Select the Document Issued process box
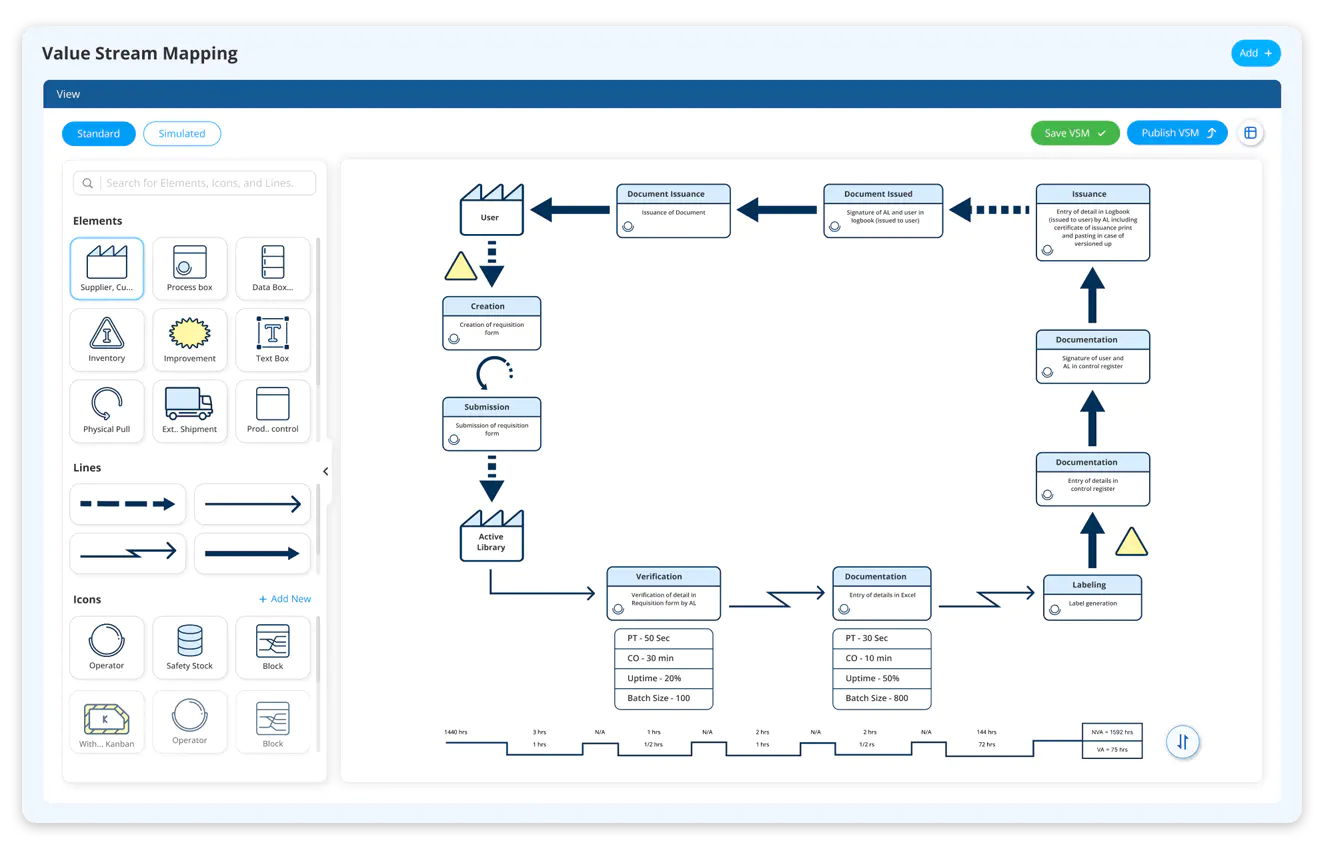The image size is (1324, 850). point(883,210)
